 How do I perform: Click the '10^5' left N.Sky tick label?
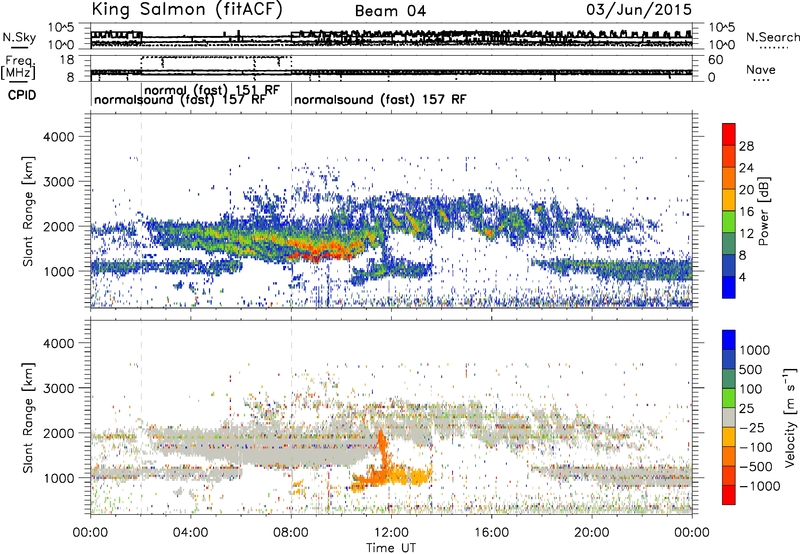(x=60, y=28)
